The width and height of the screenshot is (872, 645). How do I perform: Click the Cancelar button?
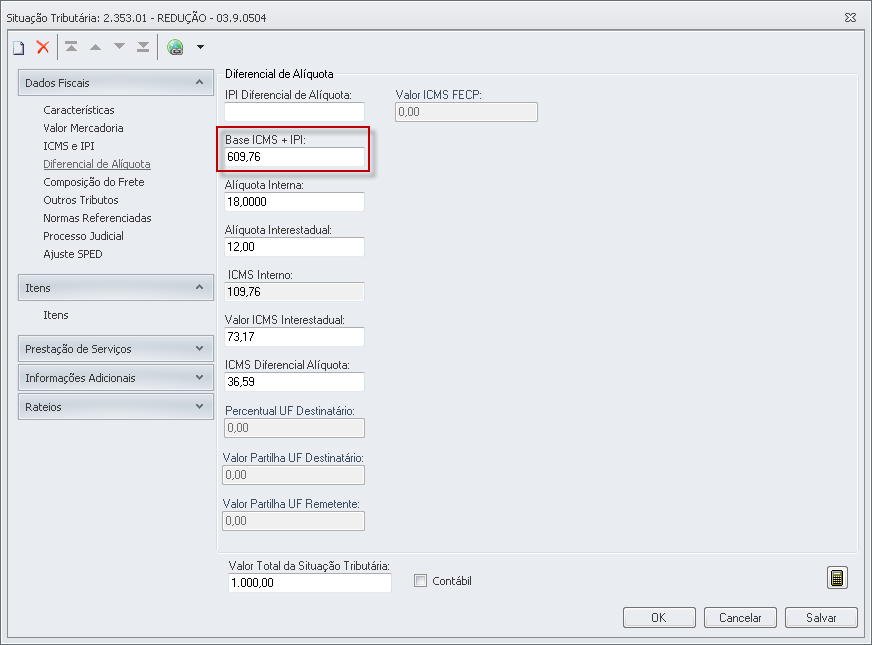click(740, 618)
